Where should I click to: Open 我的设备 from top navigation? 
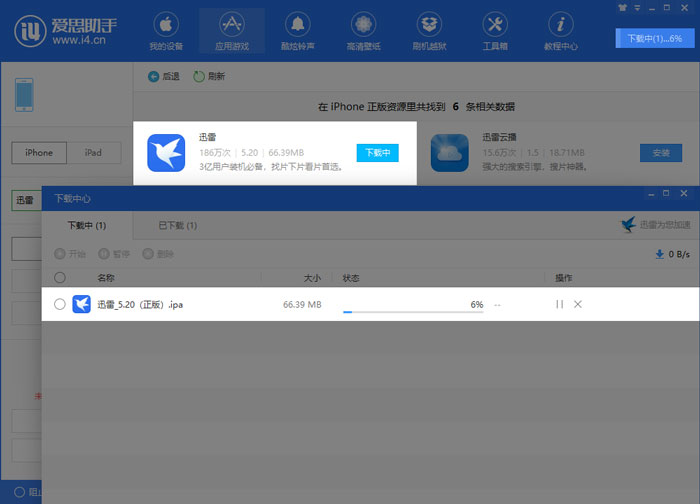click(x=166, y=31)
